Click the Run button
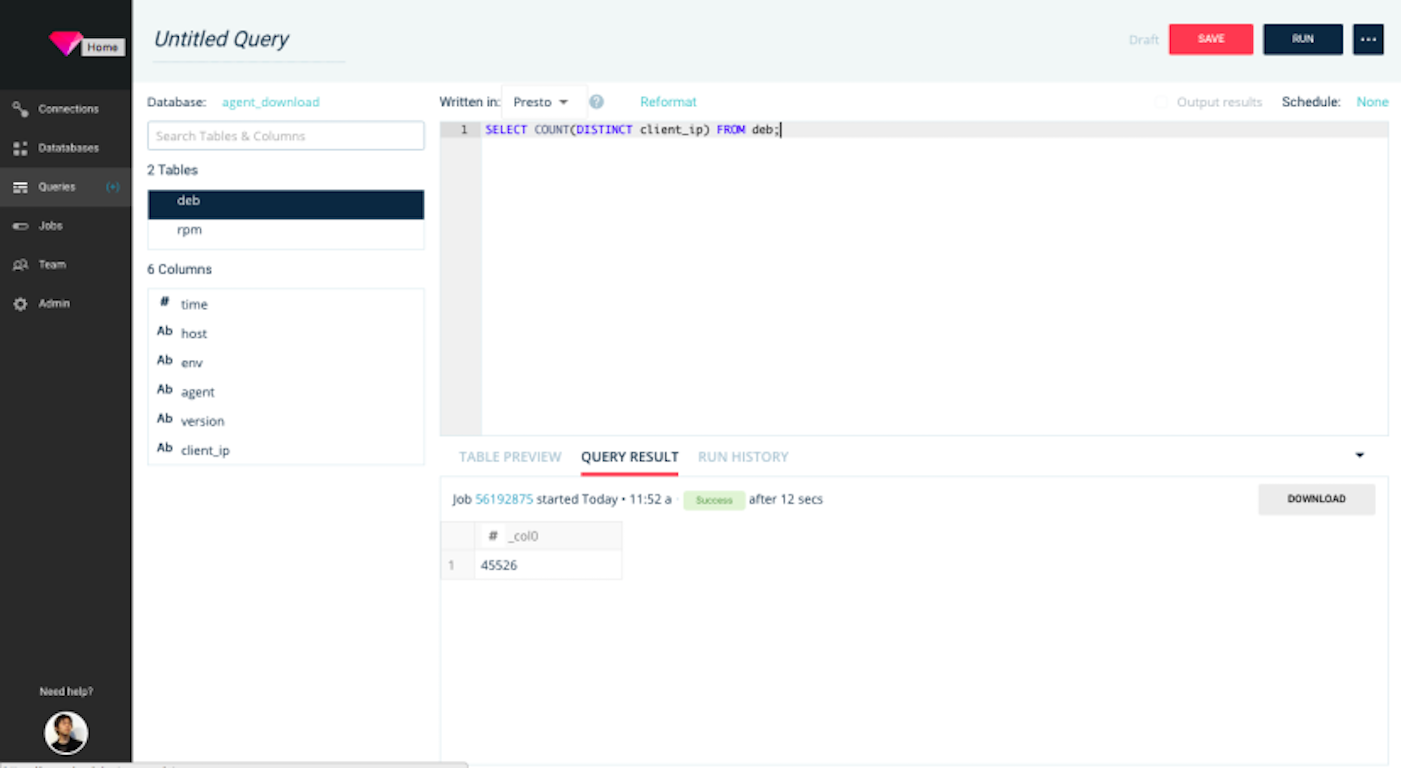 [x=1302, y=39]
